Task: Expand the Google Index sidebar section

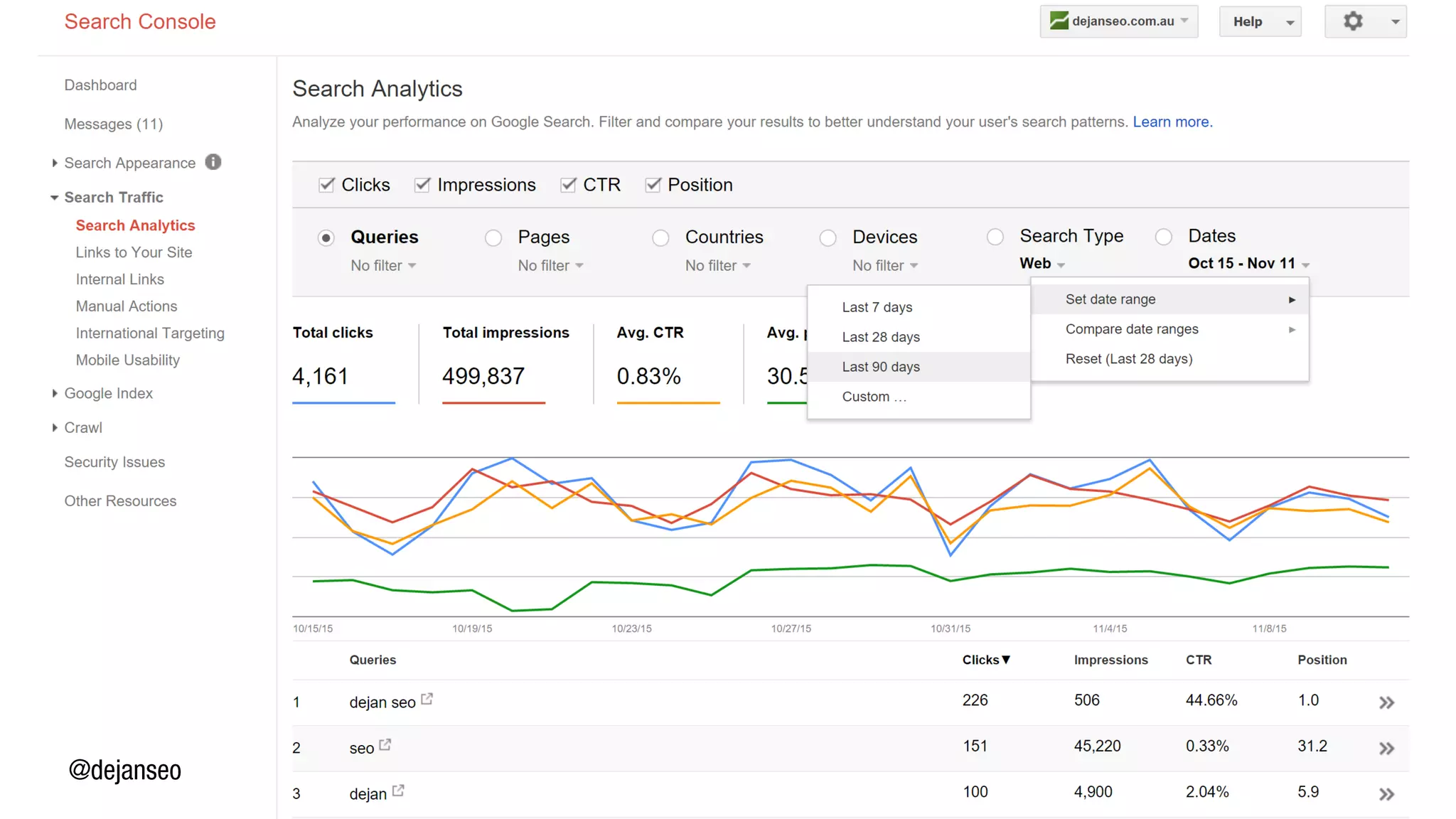Action: [108, 393]
